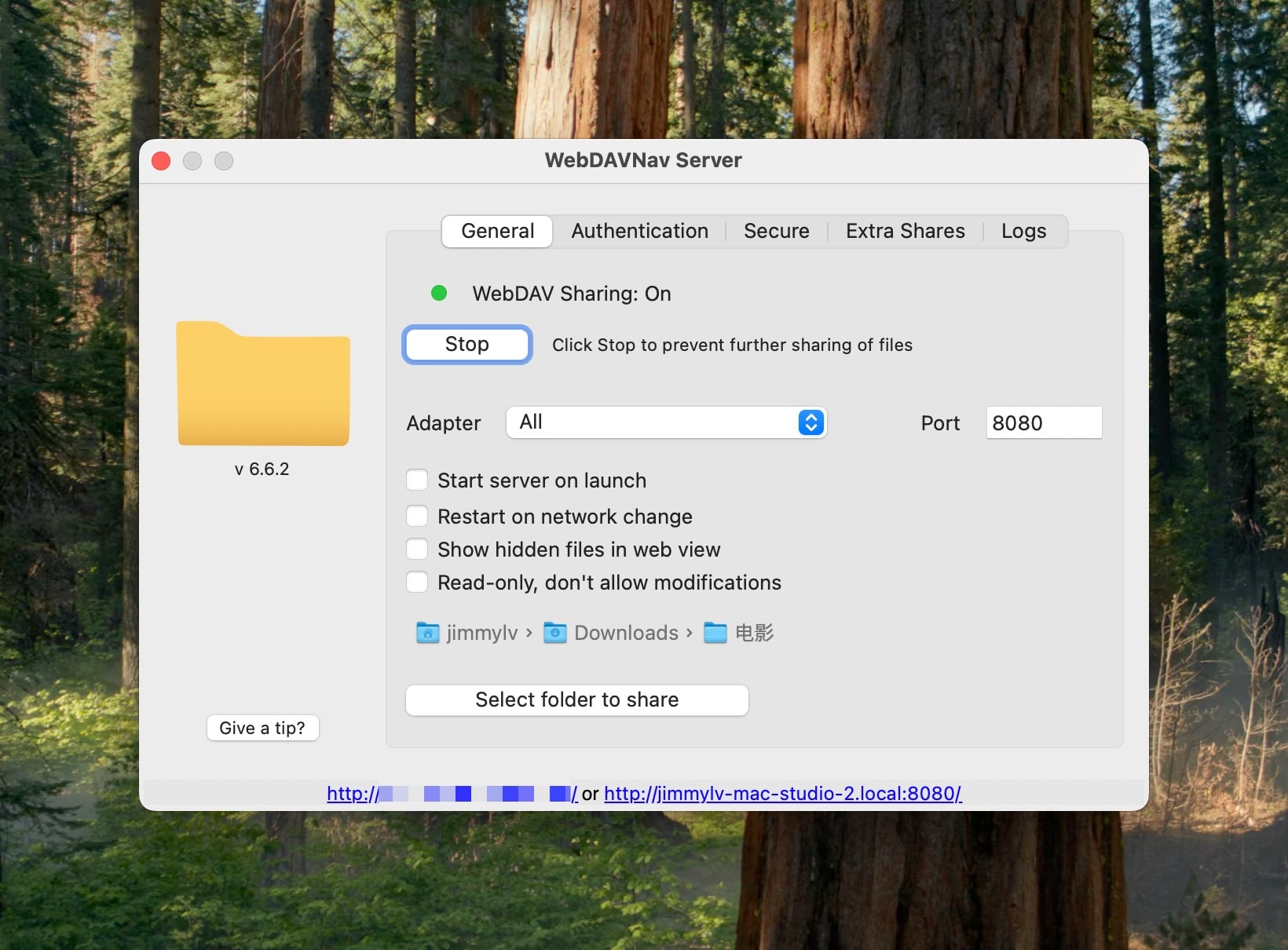Image resolution: width=1288 pixels, height=950 pixels.
Task: Click the 'Click Stop to prevent further sharing' hint
Action: tap(732, 345)
